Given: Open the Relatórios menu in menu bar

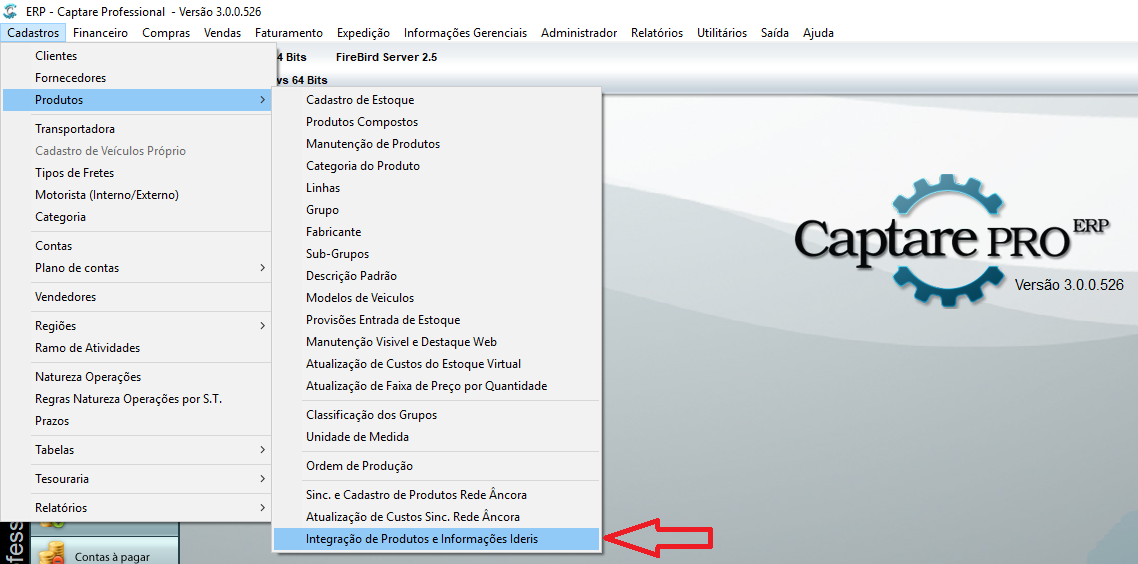Looking at the screenshot, I should click(657, 33).
